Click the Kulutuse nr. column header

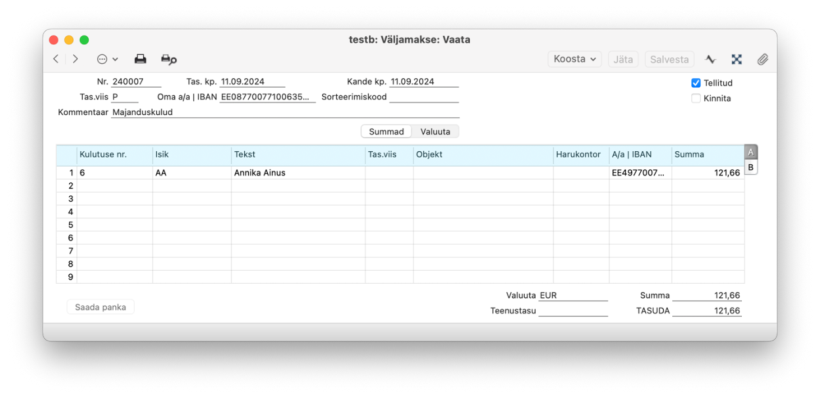tap(115, 155)
